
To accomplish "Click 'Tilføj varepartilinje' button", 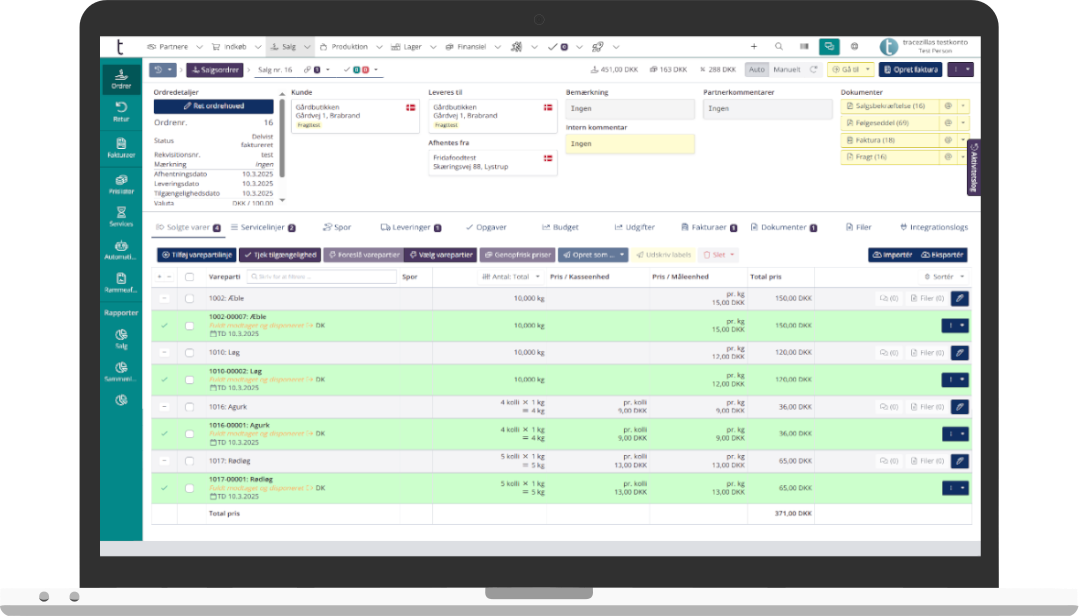I will (x=195, y=255).
